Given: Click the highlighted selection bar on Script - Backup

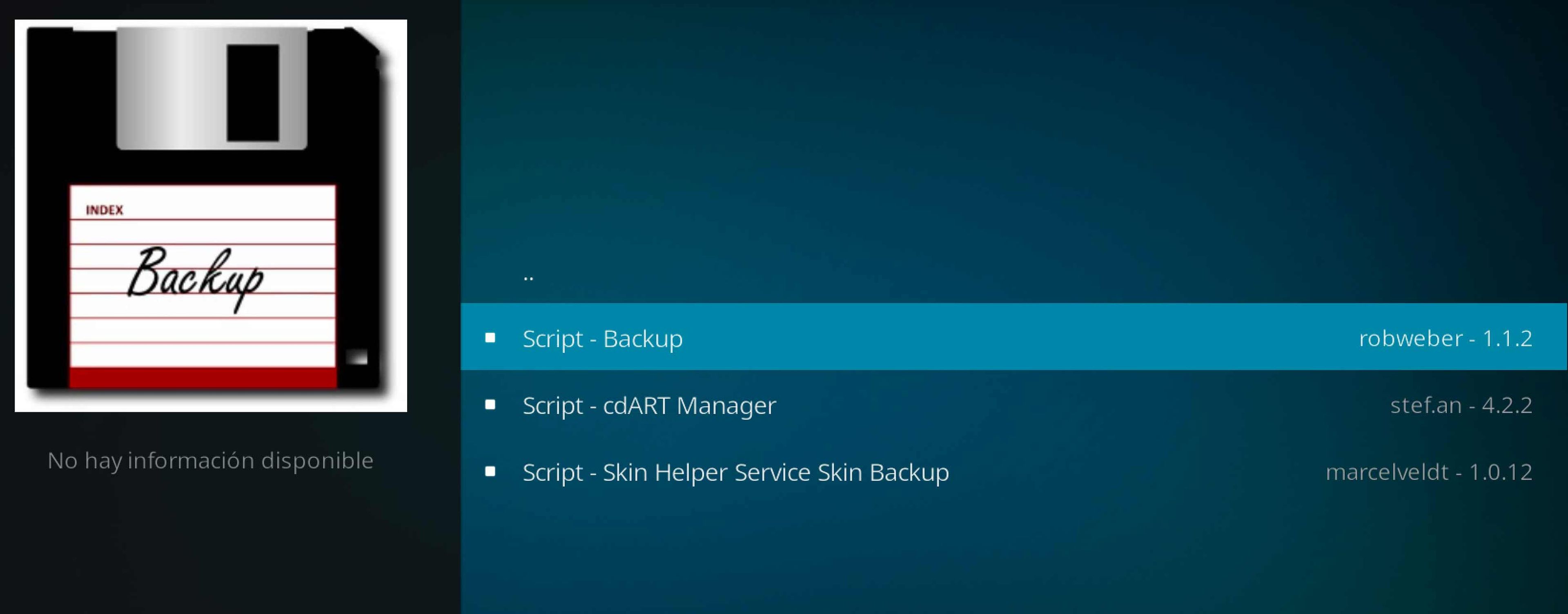Looking at the screenshot, I should tap(974, 339).
